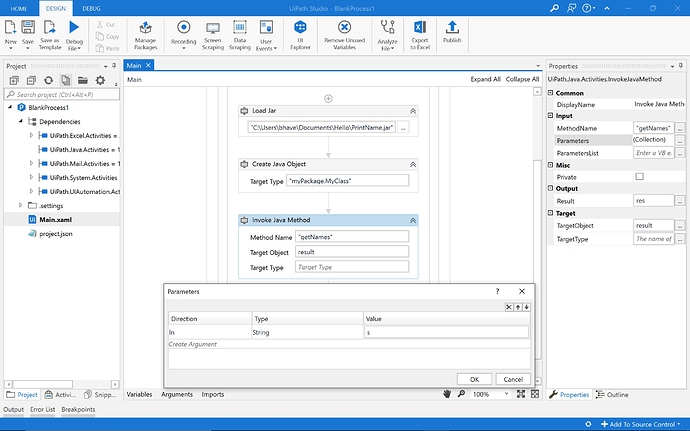Click Cancel in Parameters dialog
This screenshot has height=431, width=690.
513,379
